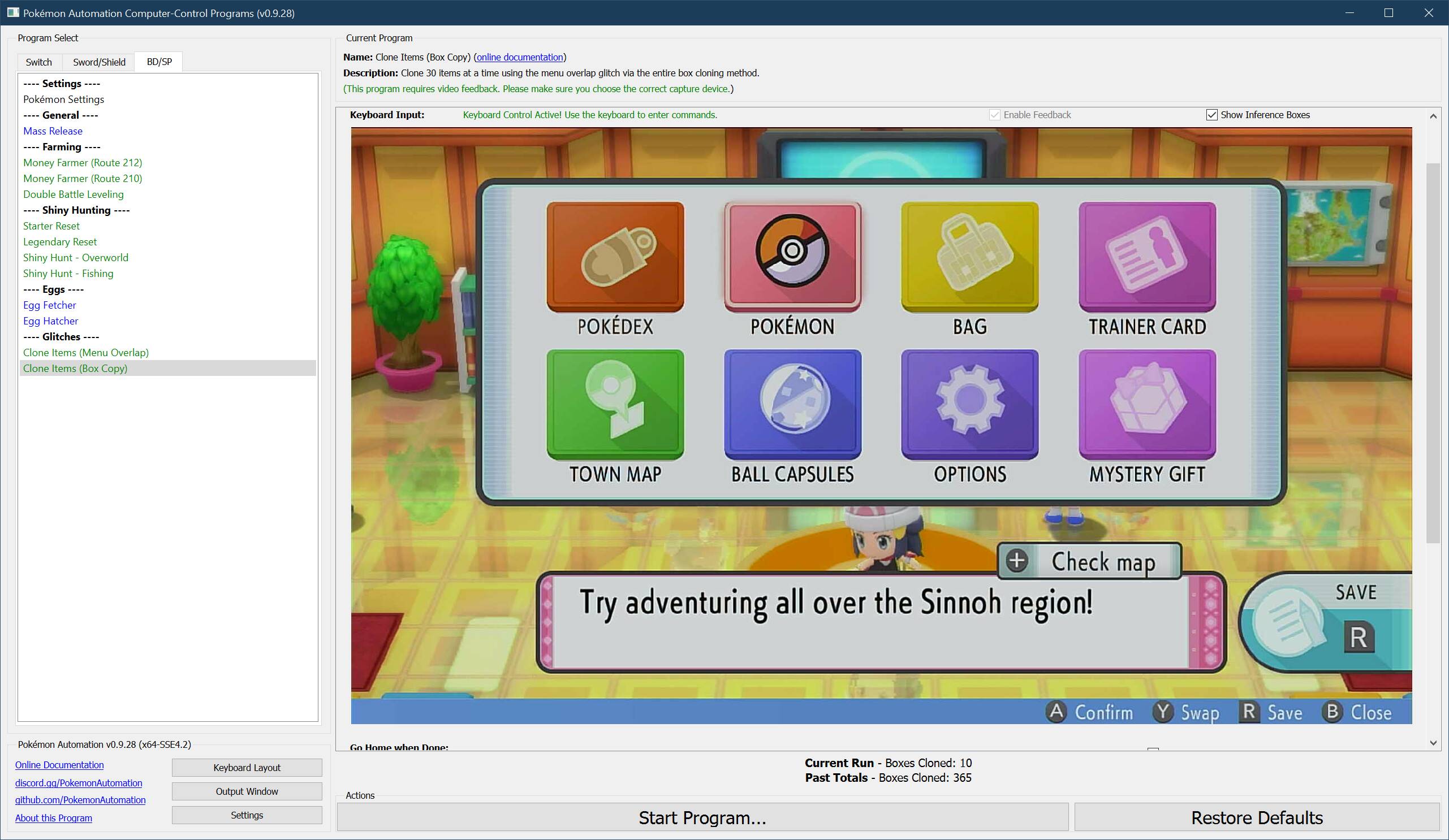Click the Options gear icon
Screen dimensions: 1449x840
tap(969, 404)
